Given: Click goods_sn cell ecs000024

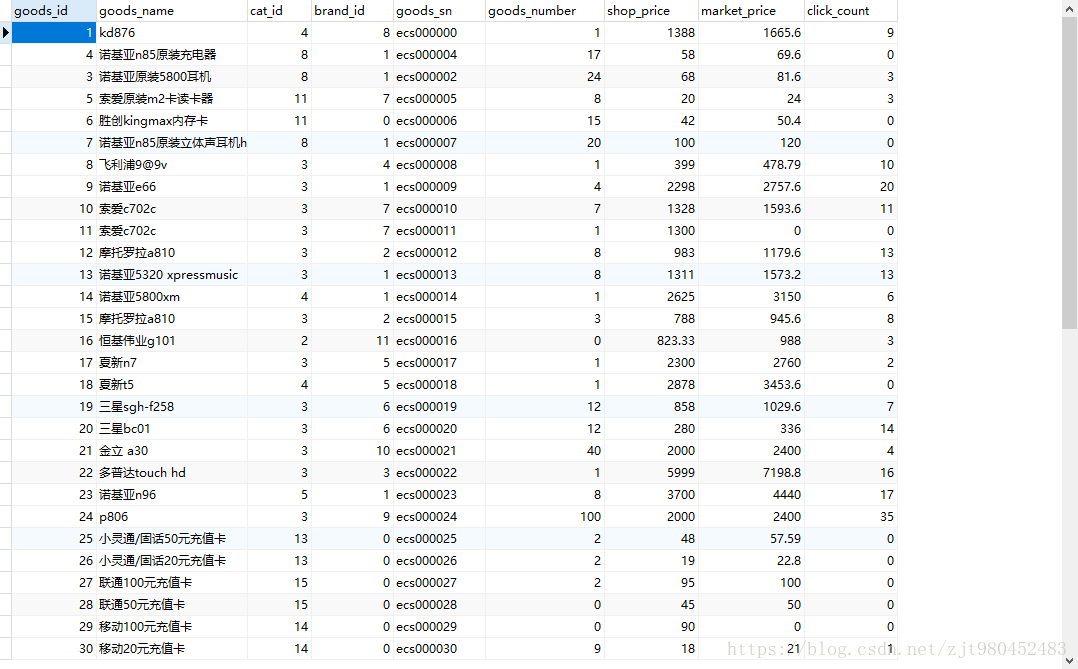Looking at the screenshot, I should click(439, 516).
